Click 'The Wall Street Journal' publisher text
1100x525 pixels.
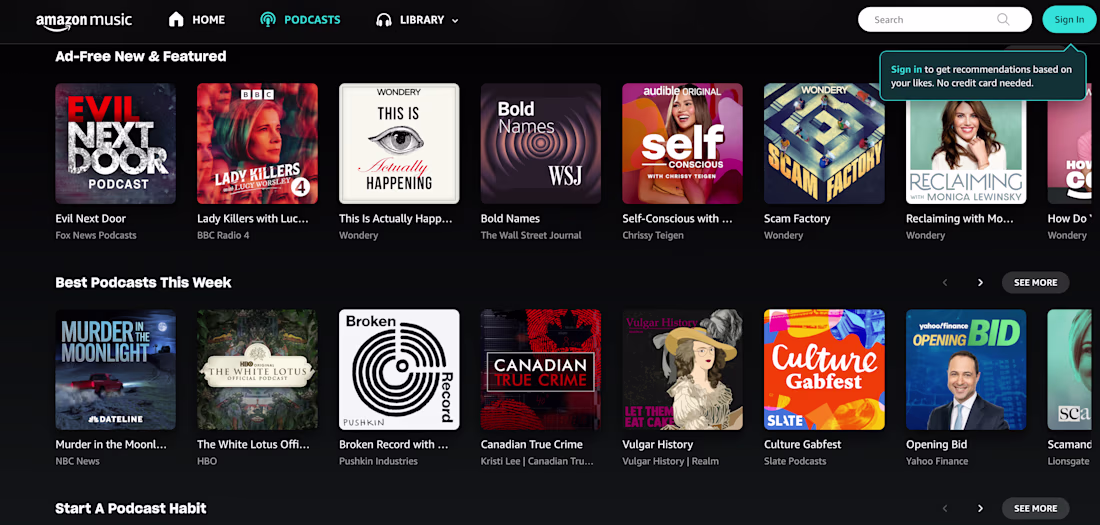click(x=531, y=235)
